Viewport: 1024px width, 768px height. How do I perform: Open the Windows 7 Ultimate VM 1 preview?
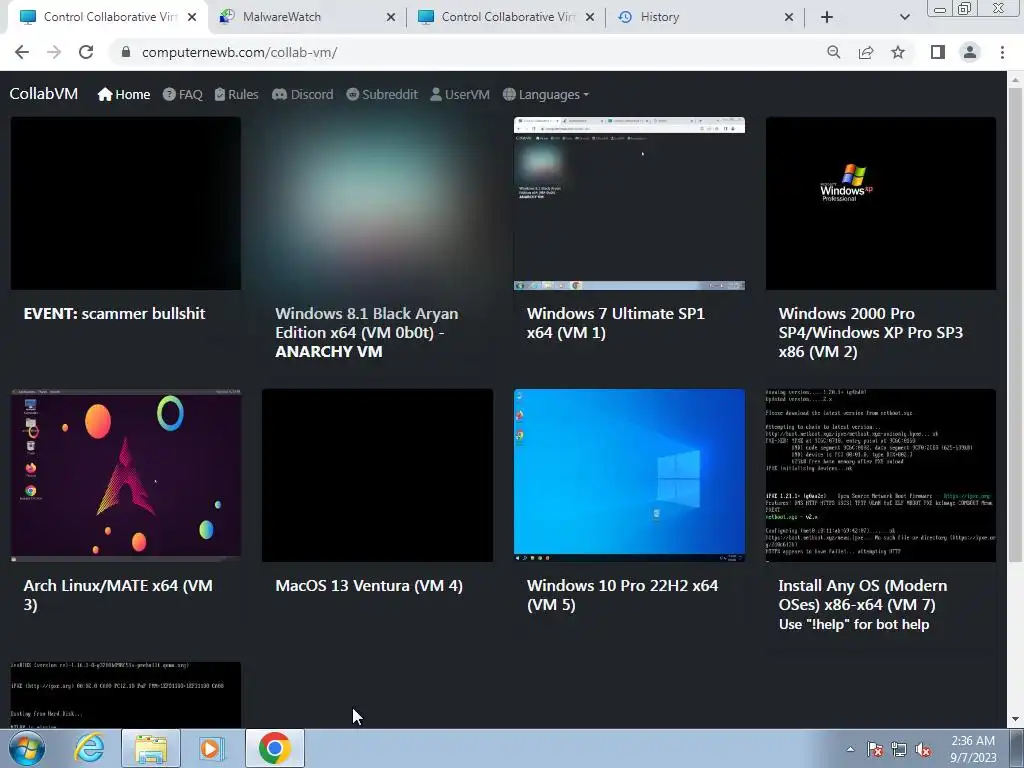pyautogui.click(x=629, y=203)
